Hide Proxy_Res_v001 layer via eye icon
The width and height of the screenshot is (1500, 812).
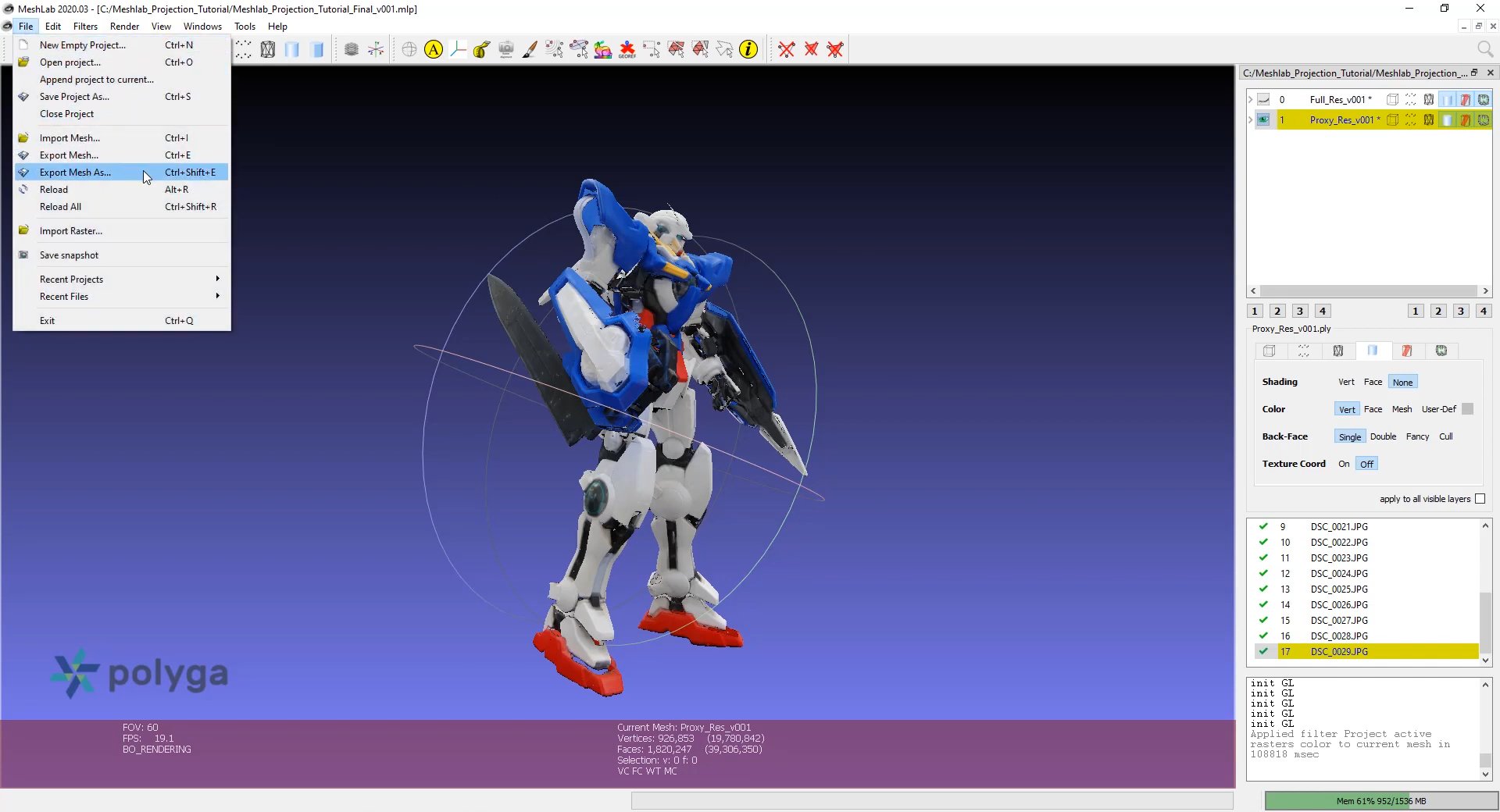coord(1263,120)
